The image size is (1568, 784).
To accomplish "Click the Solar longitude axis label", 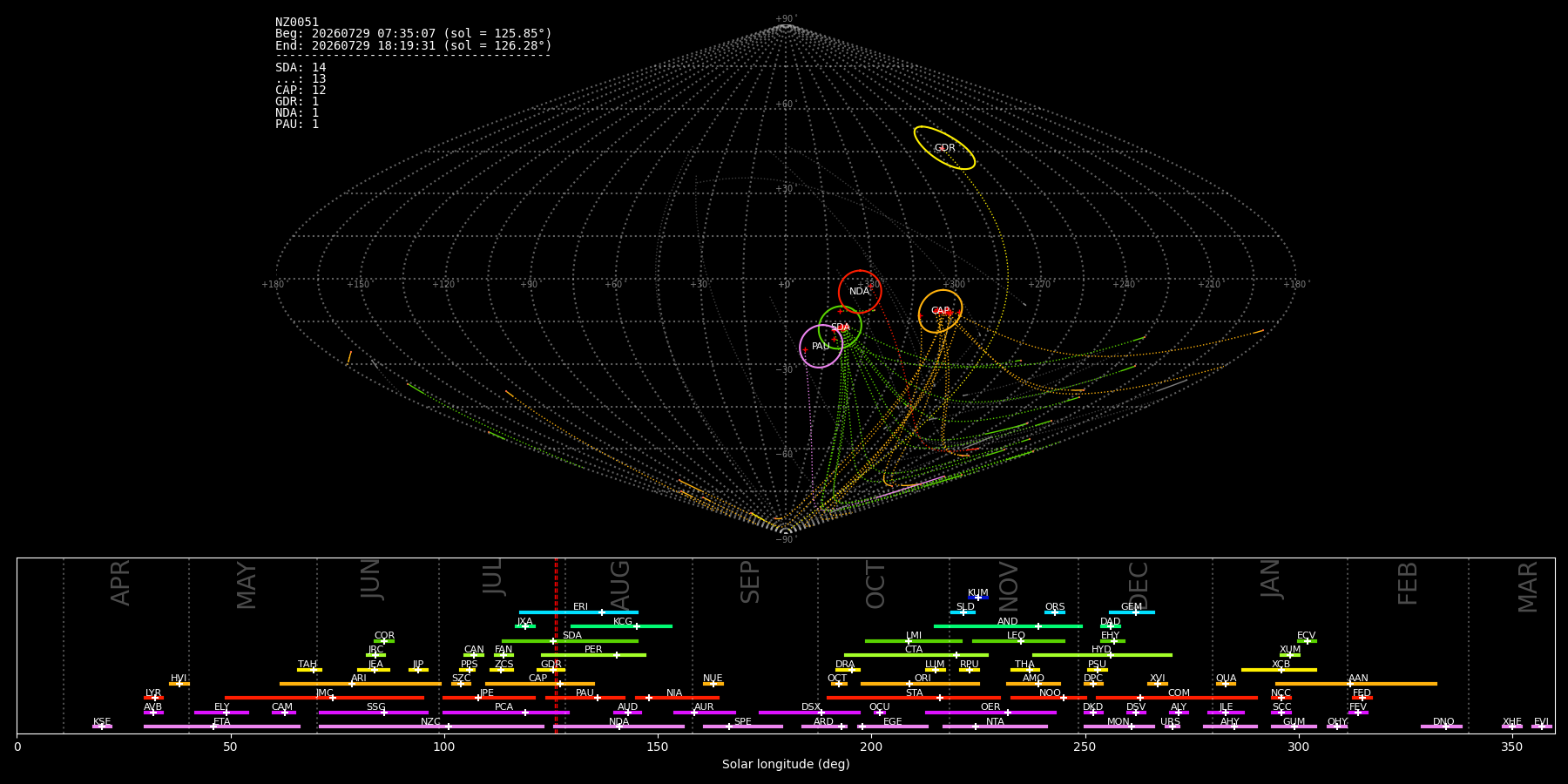I will coord(786,765).
